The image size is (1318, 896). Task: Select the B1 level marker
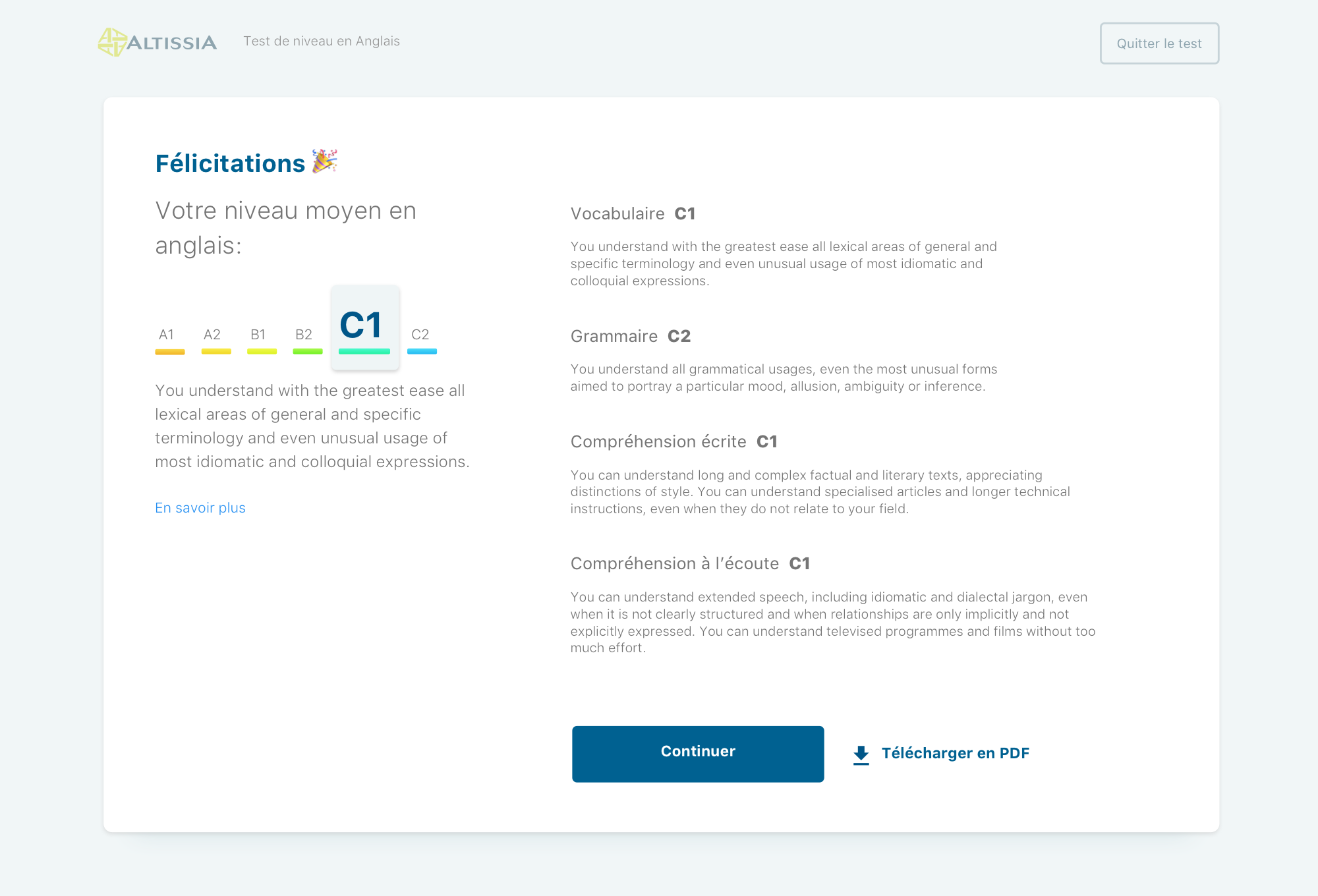point(258,335)
